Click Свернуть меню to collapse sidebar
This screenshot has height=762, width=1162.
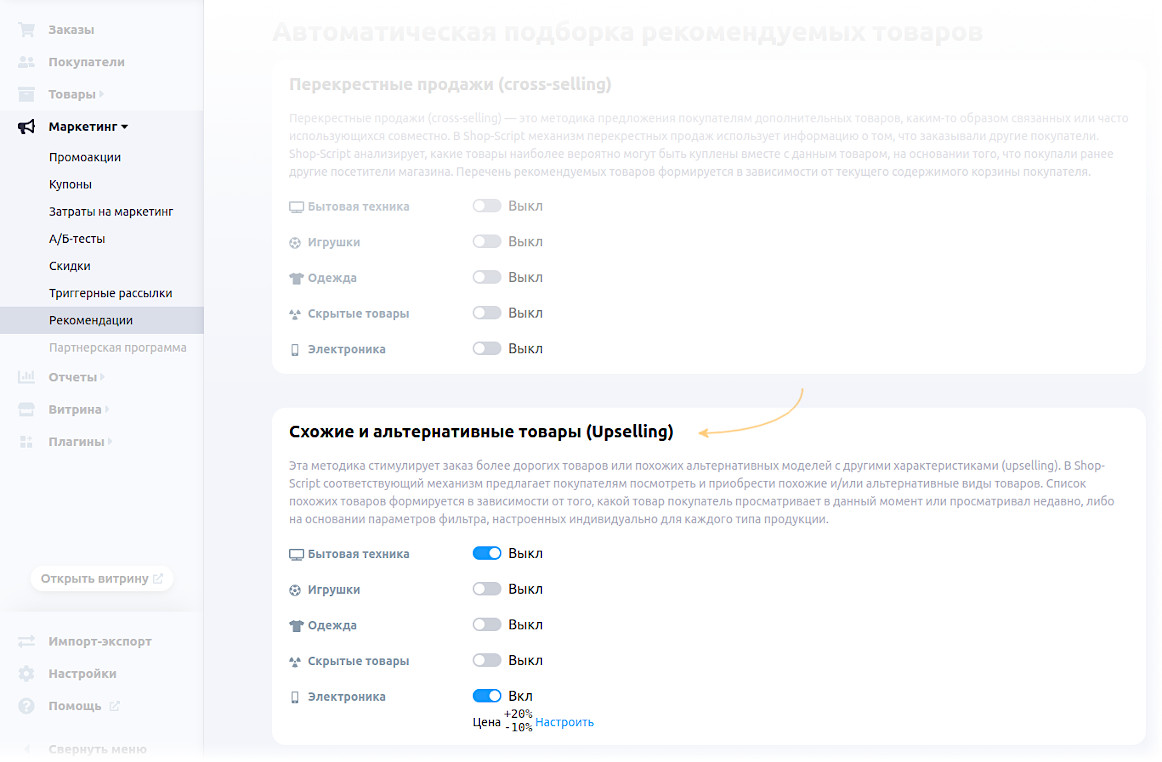97,749
